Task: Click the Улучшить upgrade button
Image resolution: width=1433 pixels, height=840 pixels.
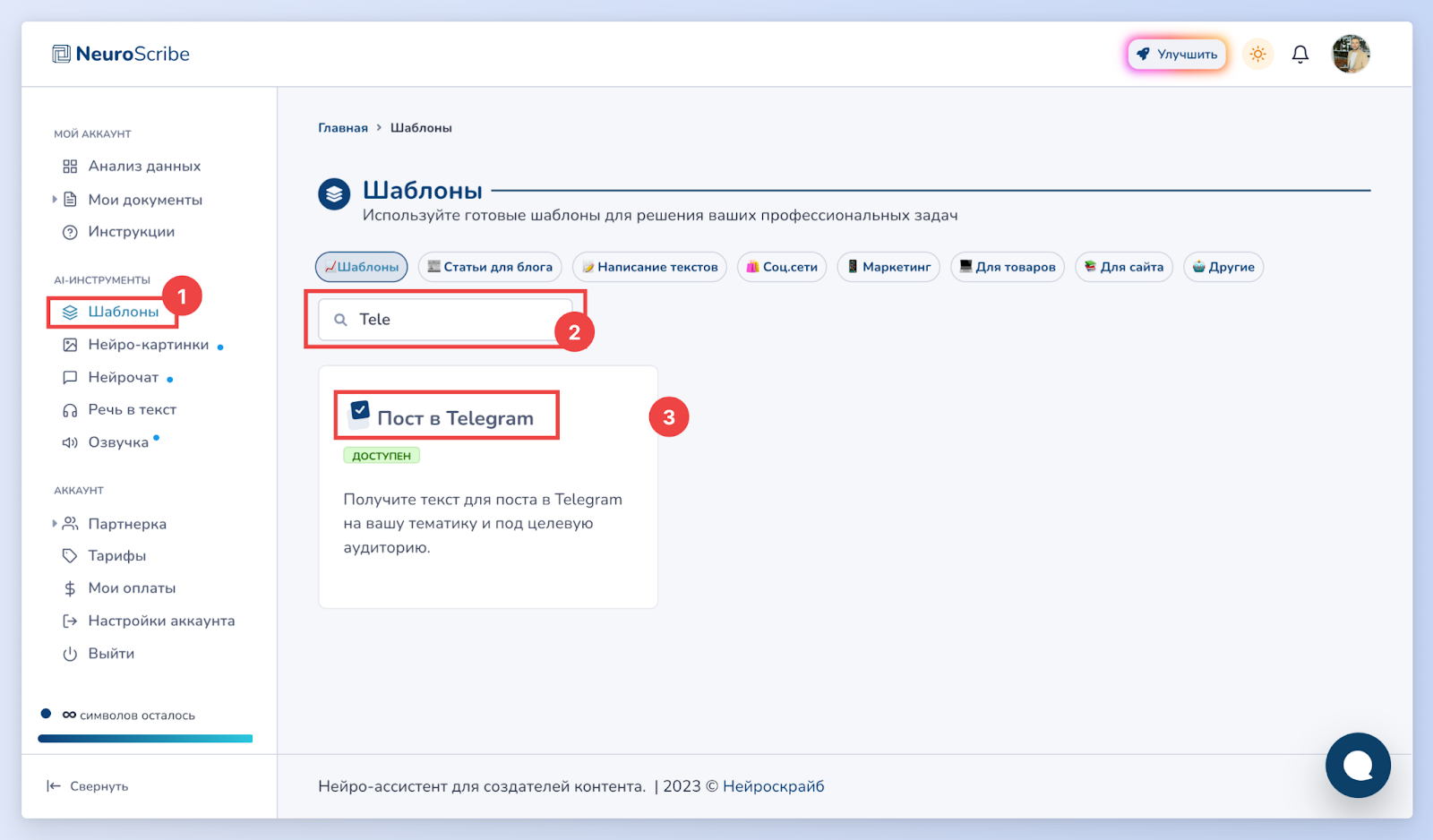Action: coord(1177,55)
